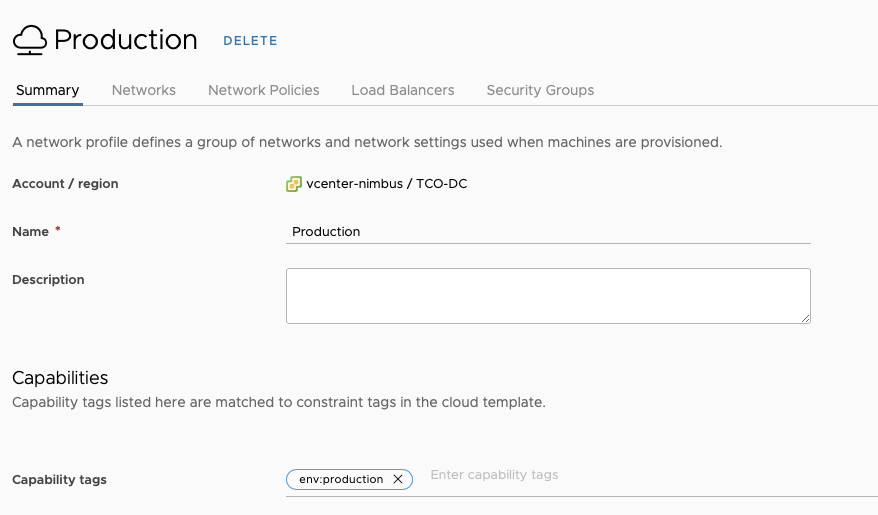Image resolution: width=878 pixels, height=515 pixels.
Task: Click the Production page title
Action: (126, 40)
